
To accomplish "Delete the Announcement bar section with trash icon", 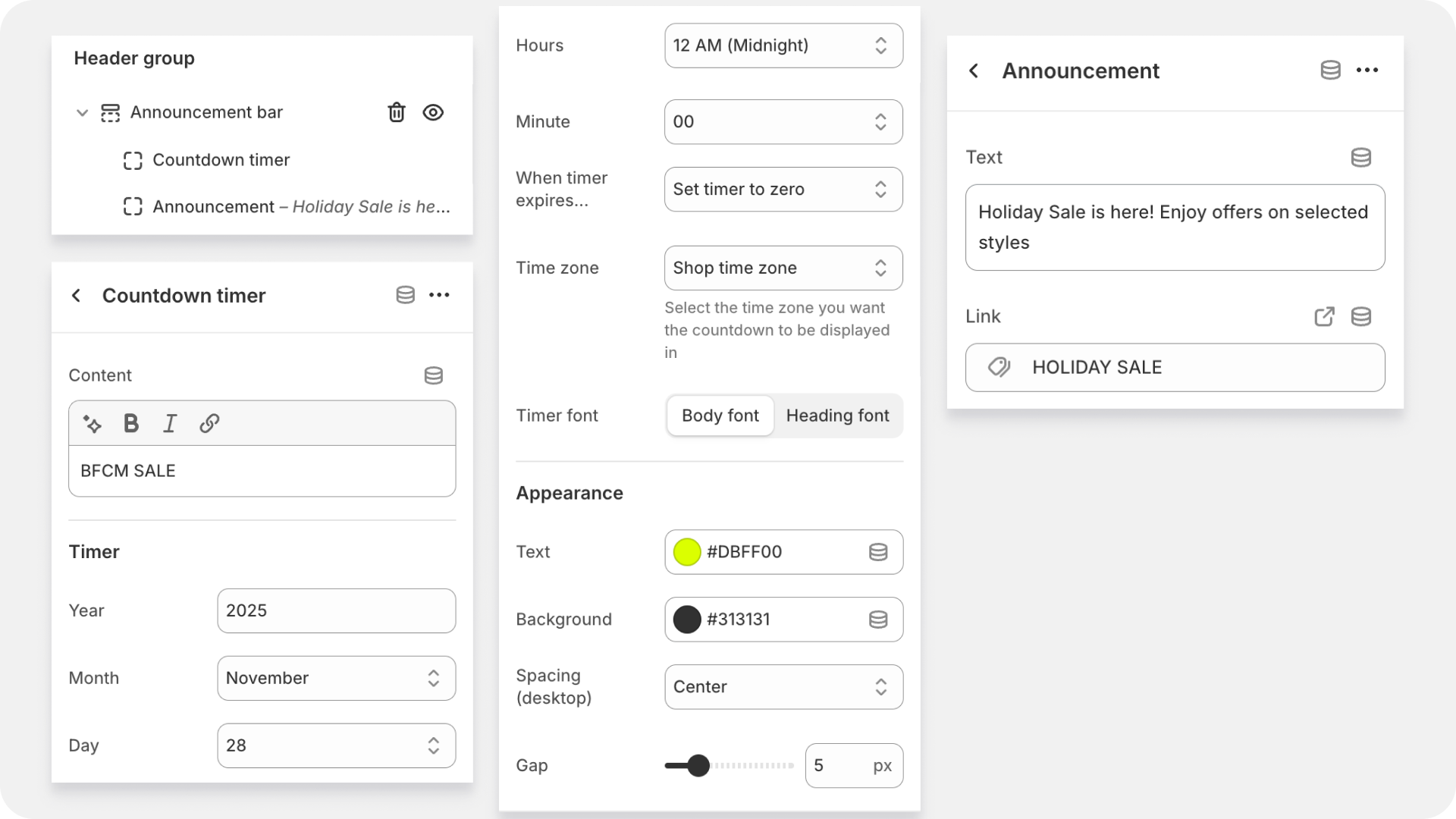I will click(x=396, y=112).
